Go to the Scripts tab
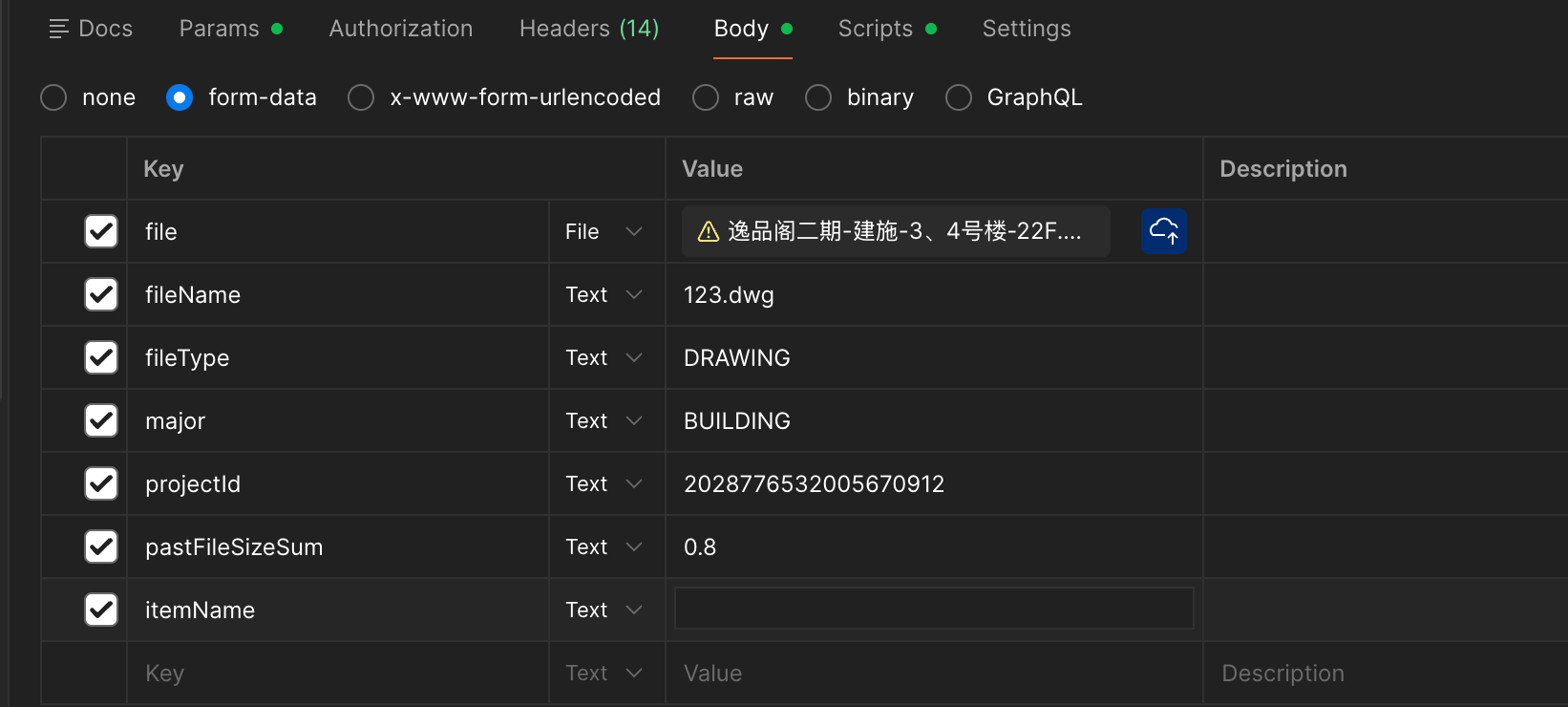This screenshot has height=707, width=1568. (x=876, y=29)
